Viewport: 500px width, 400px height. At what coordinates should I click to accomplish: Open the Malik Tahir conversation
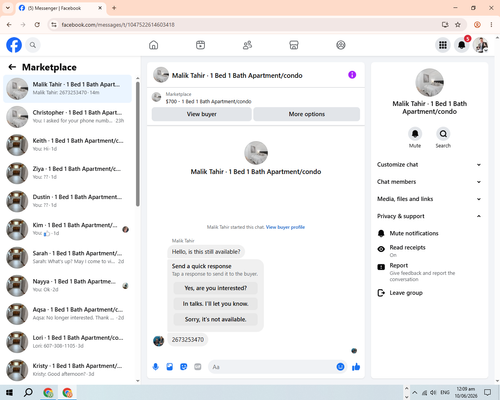pos(67,89)
